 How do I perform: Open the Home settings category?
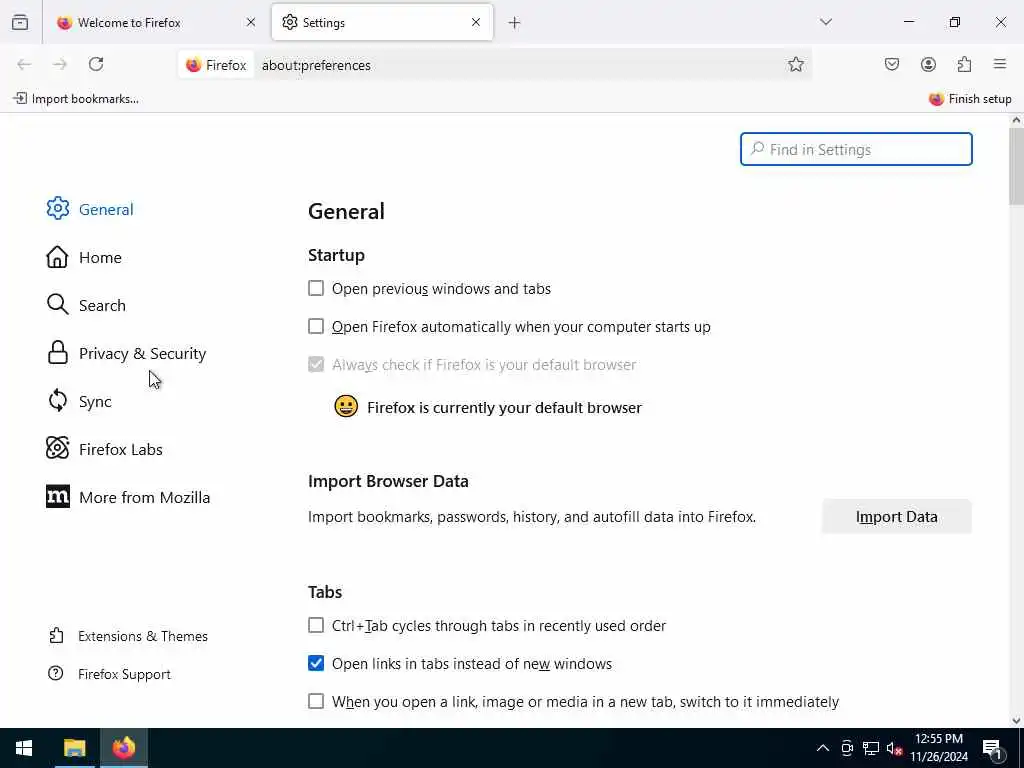click(x=100, y=257)
